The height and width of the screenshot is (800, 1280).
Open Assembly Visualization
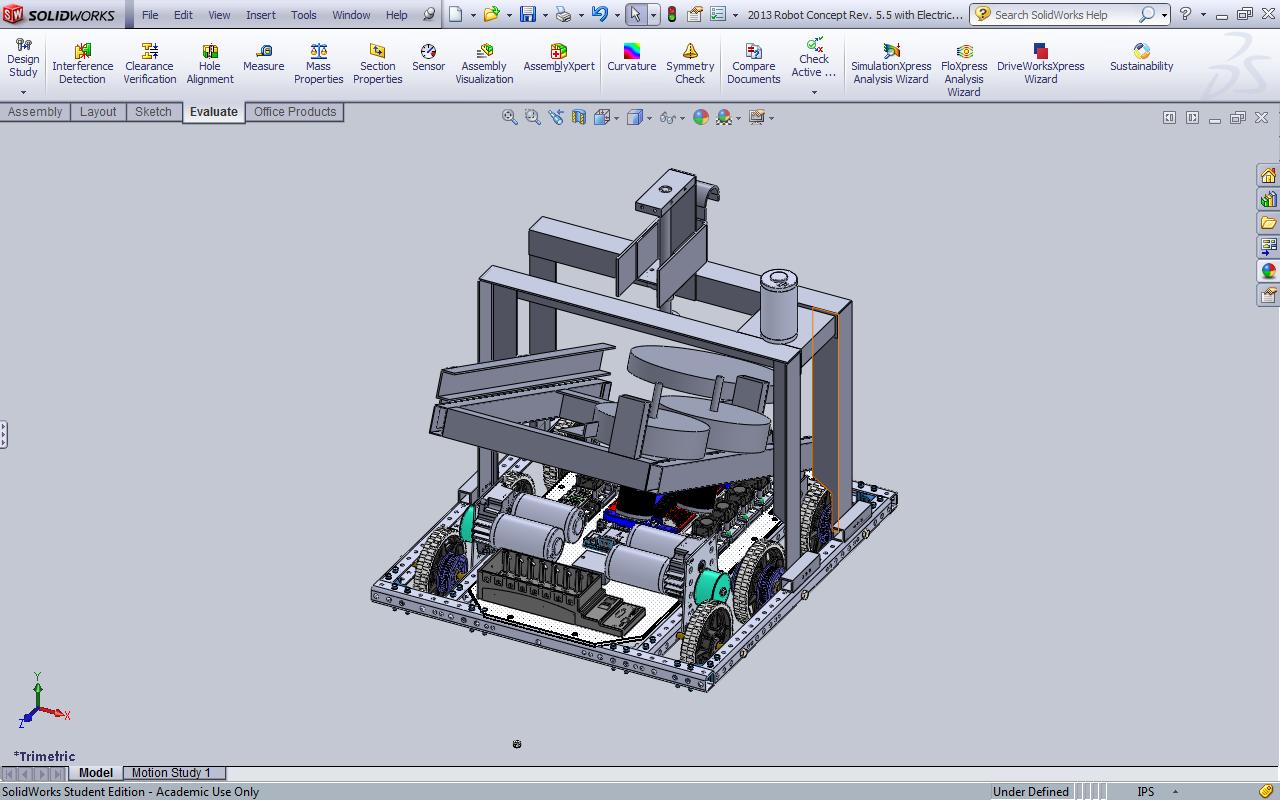click(484, 64)
